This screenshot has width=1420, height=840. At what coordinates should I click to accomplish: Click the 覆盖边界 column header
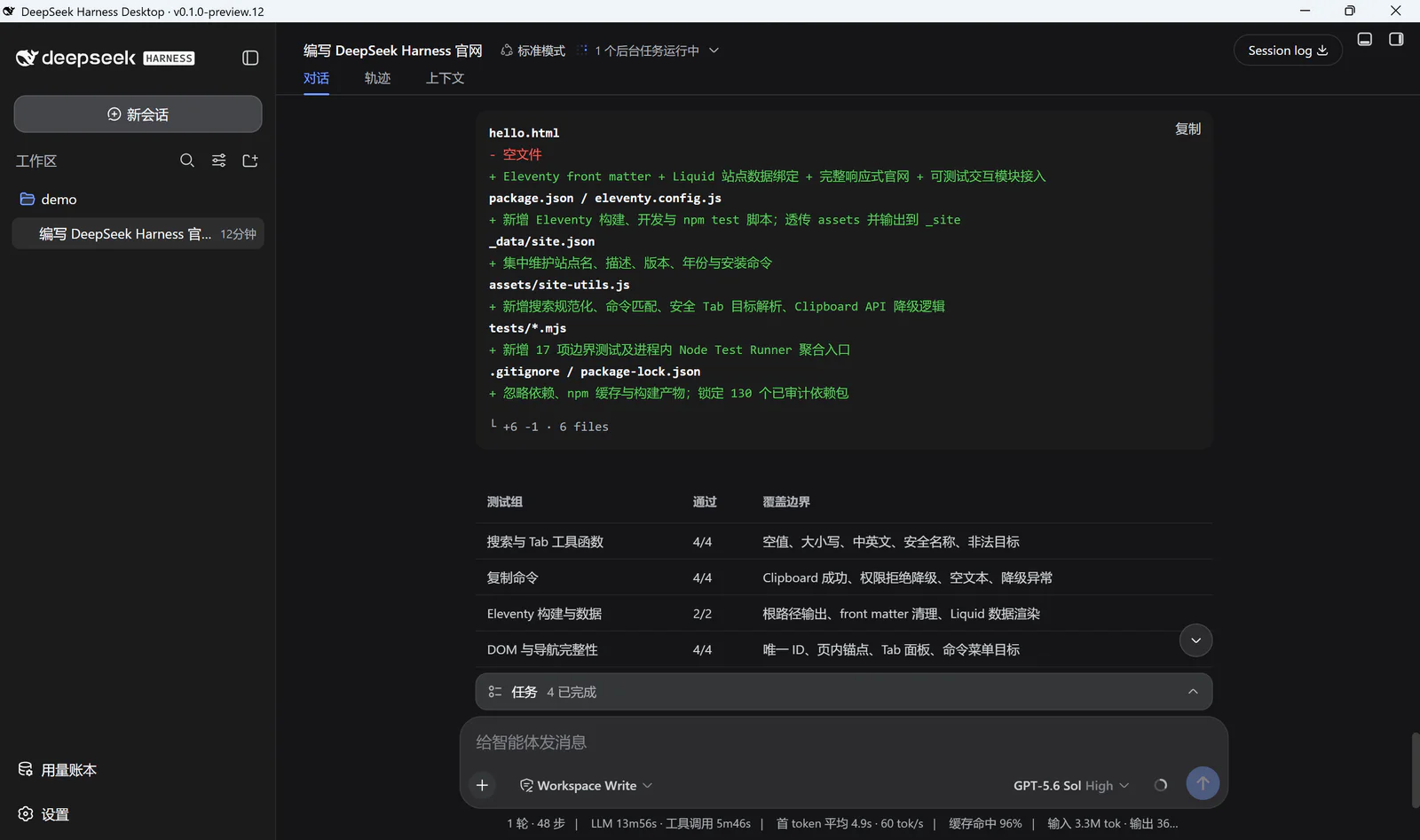coord(786,502)
